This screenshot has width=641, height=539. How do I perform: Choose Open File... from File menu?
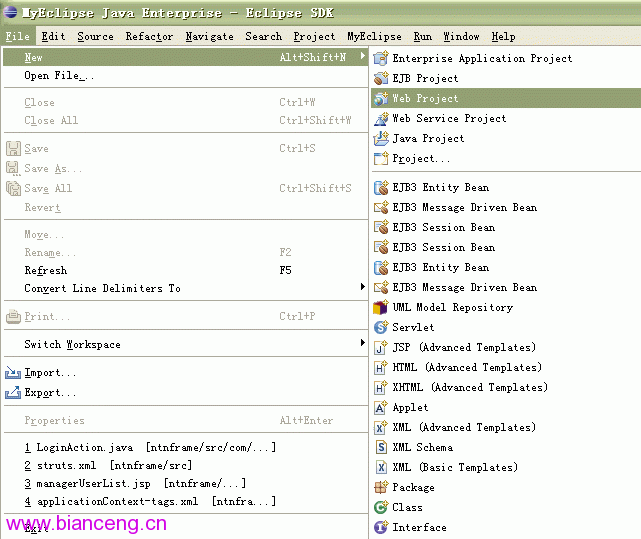[186, 76]
